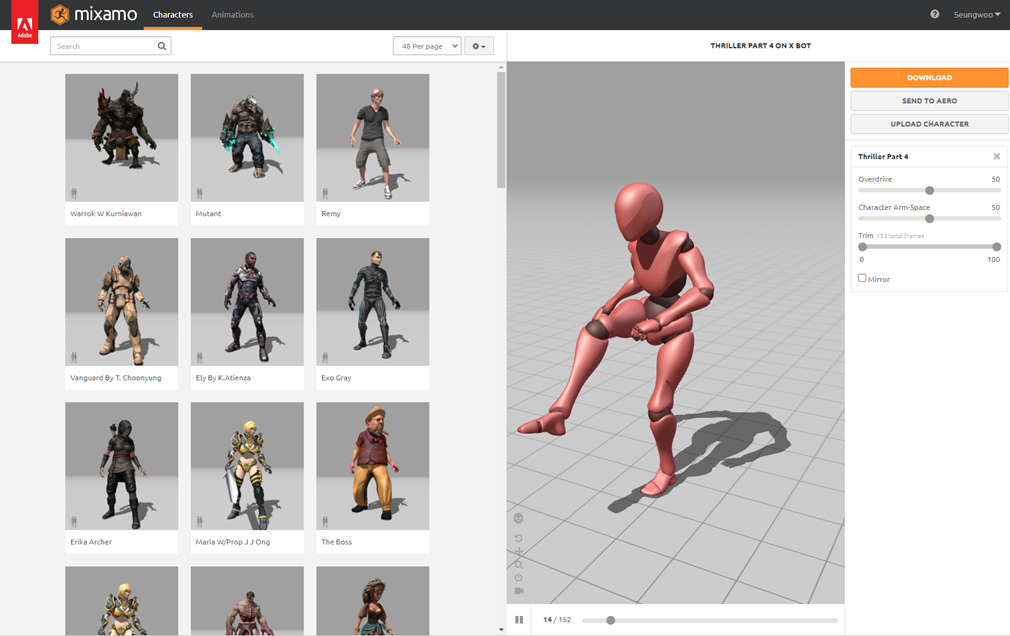Select the Maria W/Prop J J Ong thumbnail
The height and width of the screenshot is (636, 1010).
pos(247,467)
